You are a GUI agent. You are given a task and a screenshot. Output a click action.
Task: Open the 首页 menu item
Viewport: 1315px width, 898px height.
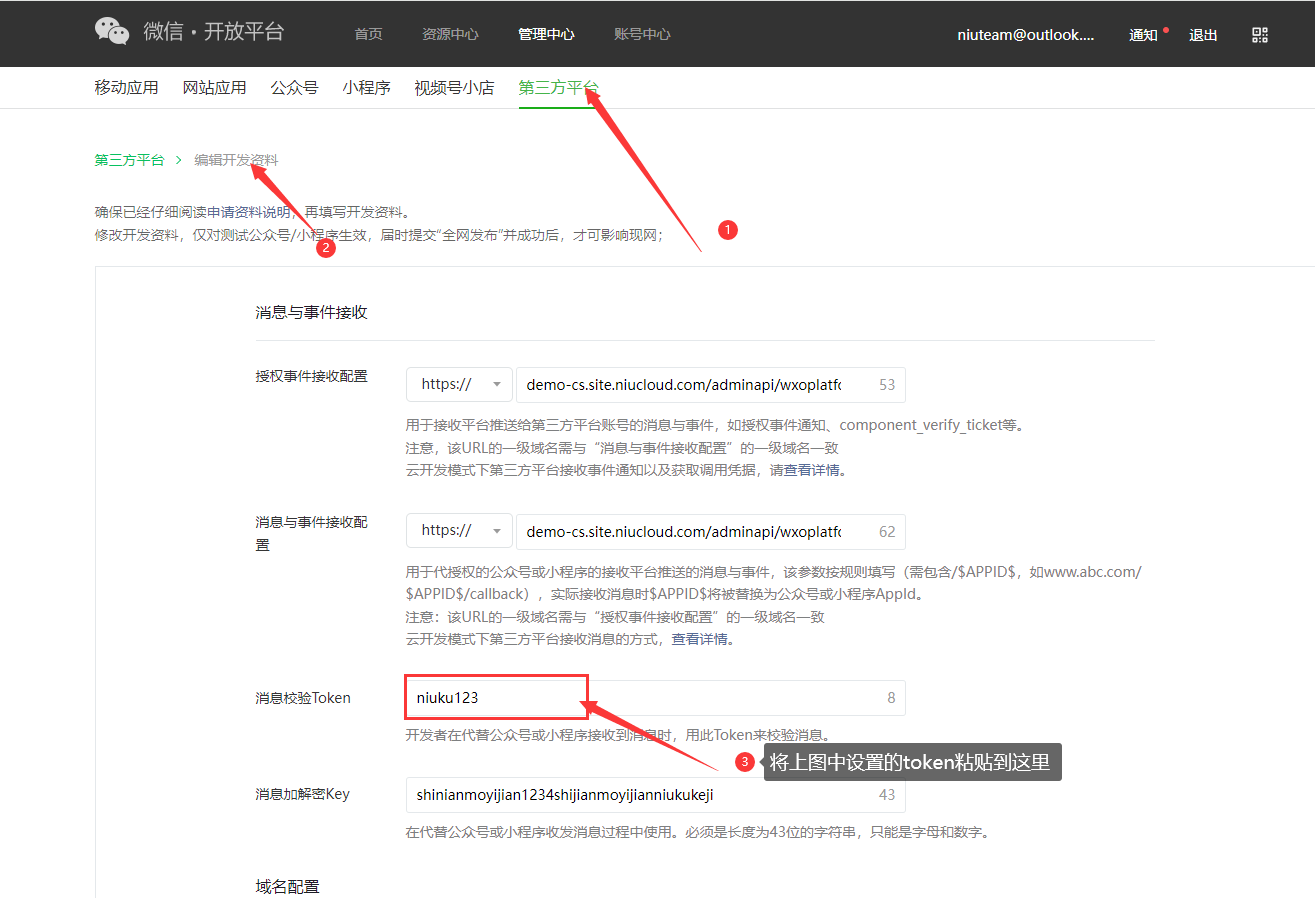tap(368, 34)
